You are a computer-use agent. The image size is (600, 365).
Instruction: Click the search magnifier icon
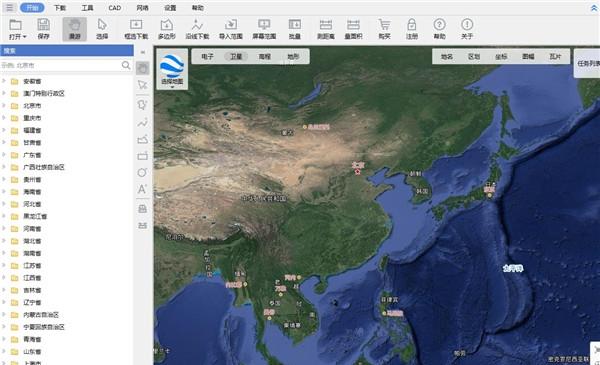tap(126, 65)
